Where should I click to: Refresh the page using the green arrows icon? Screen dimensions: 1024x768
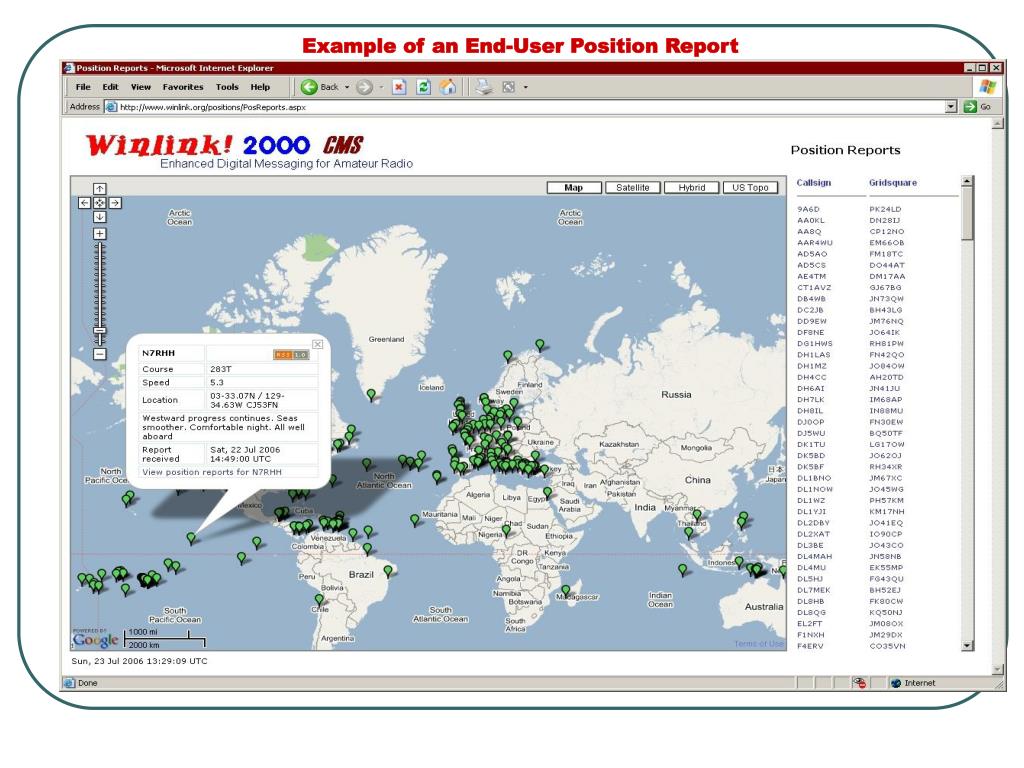pyautogui.click(x=423, y=87)
